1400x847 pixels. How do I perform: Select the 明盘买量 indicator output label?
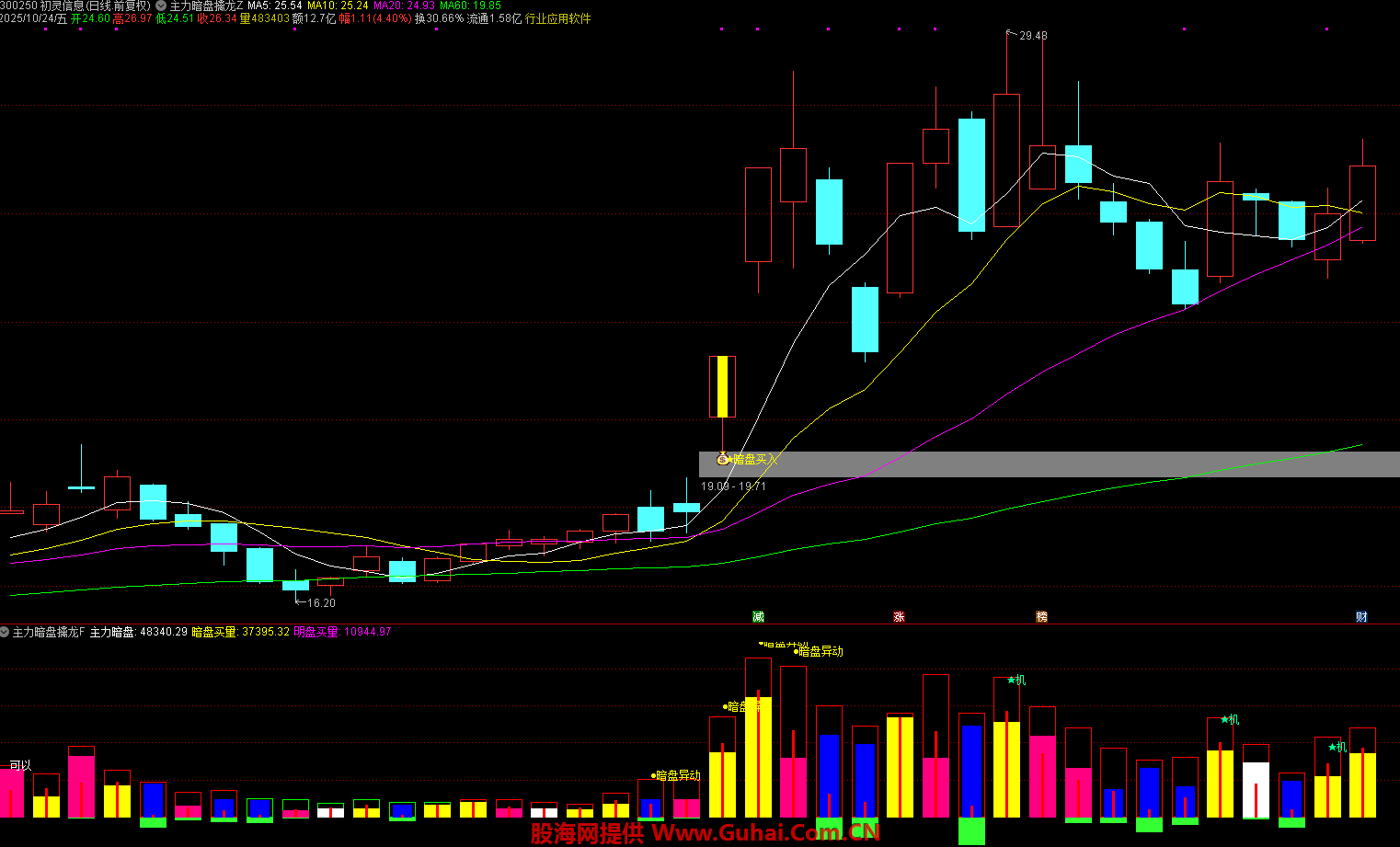pyautogui.click(x=342, y=632)
